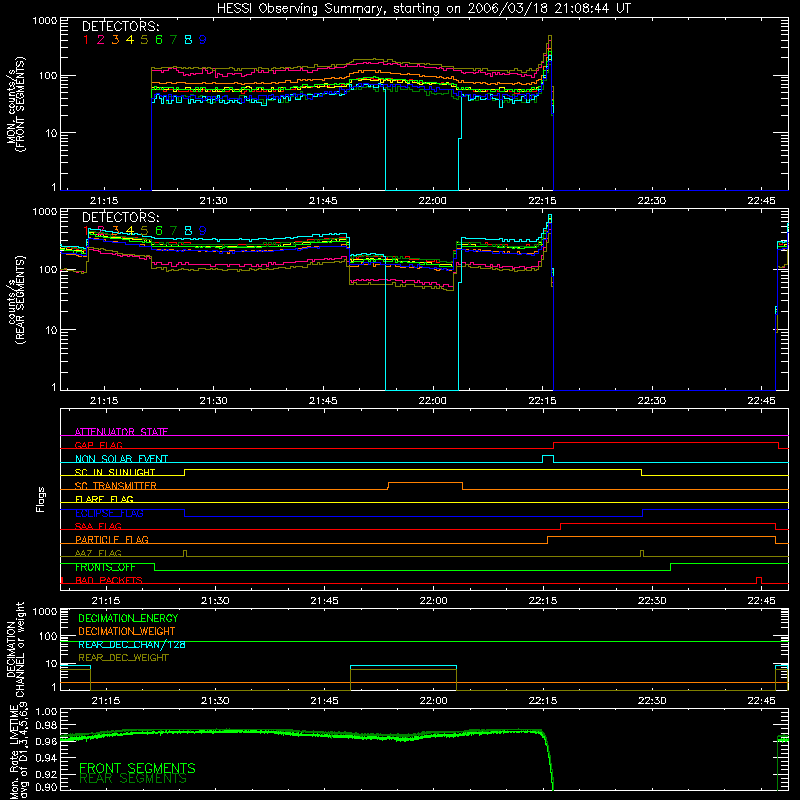The image size is (800, 800).
Task: Click the FRONT SEGMENTS livetime legend label
Action: coord(137,768)
